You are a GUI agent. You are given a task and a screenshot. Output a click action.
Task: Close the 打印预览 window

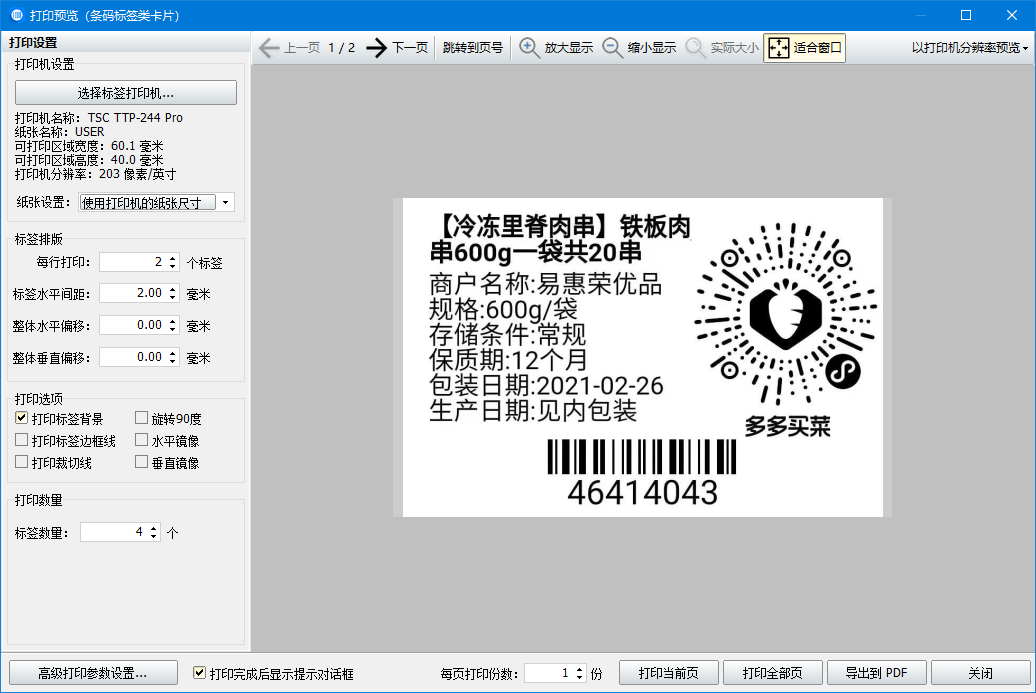[1012, 15]
